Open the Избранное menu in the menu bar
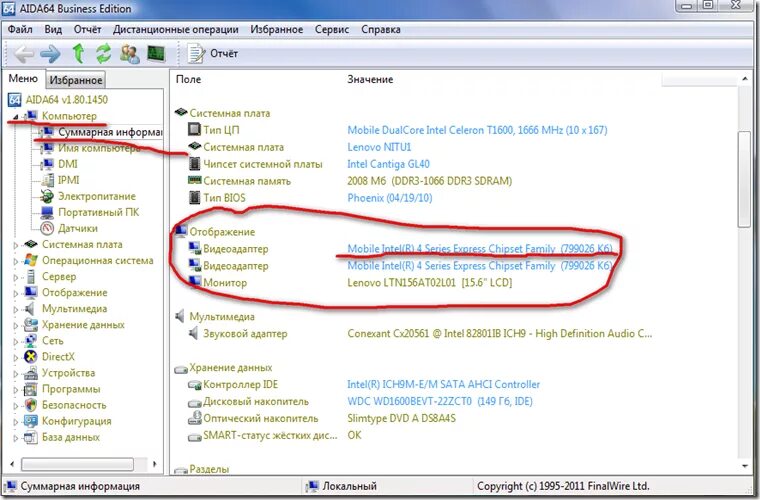The width and height of the screenshot is (760, 500). (276, 30)
